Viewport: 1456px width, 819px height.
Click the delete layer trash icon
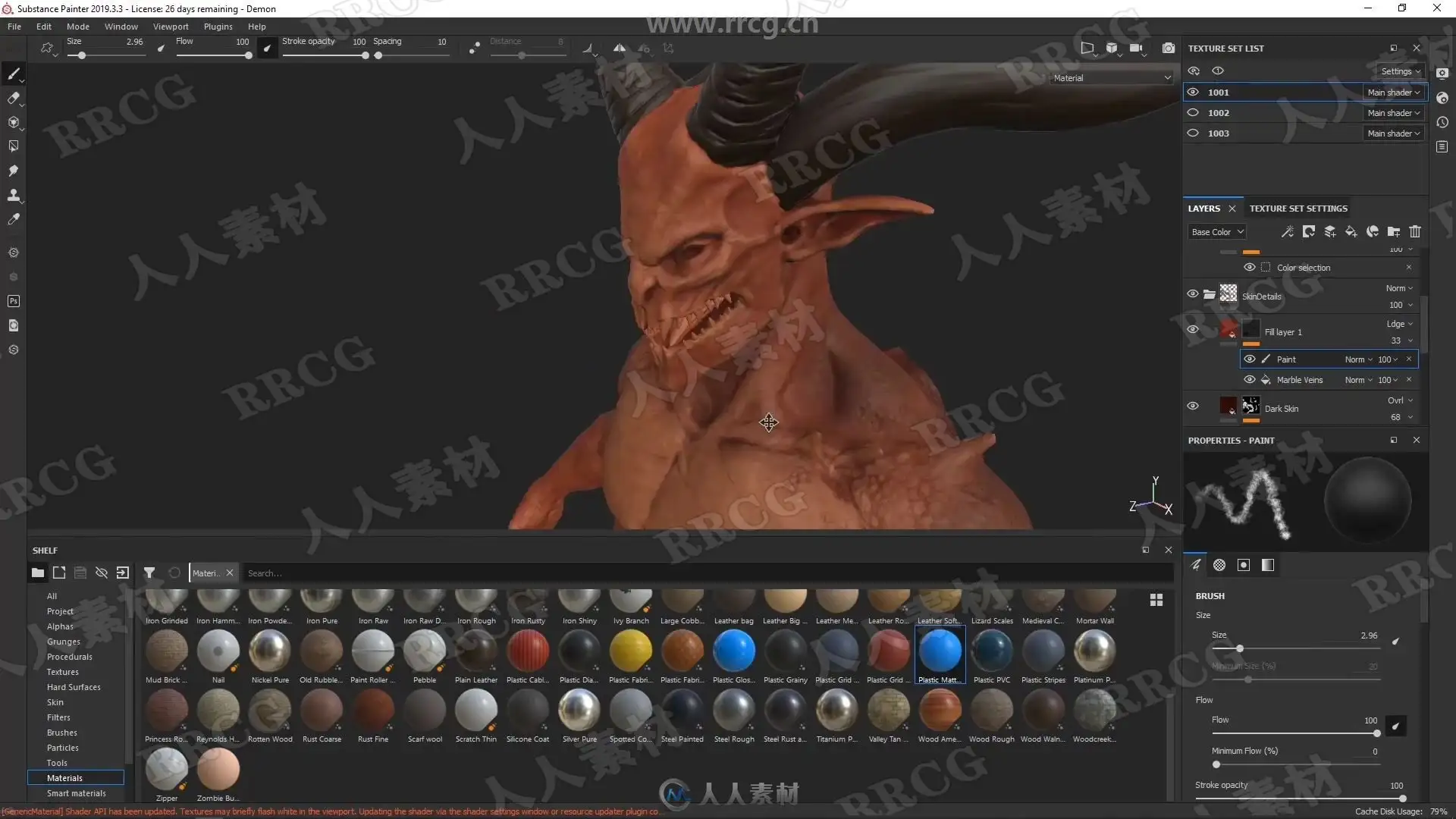click(1415, 231)
